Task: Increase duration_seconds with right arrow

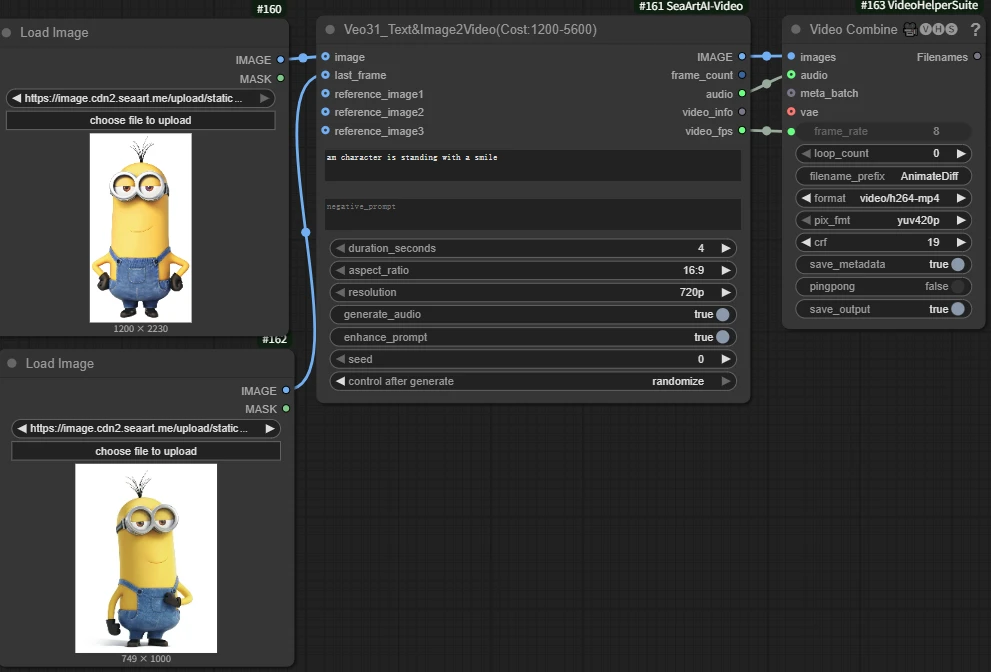Action: pos(726,249)
